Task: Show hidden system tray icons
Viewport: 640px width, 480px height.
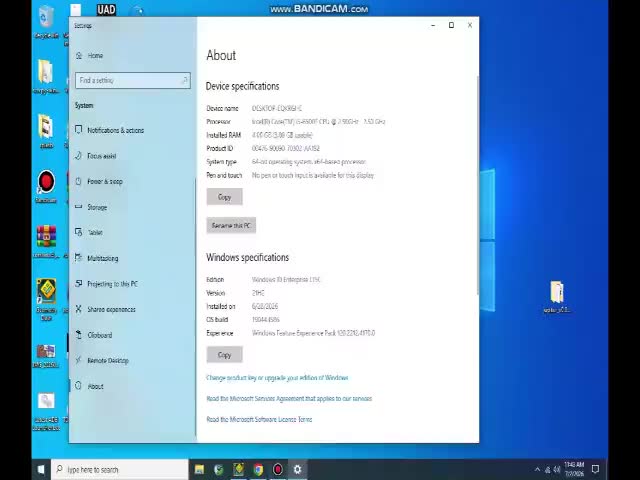Action: 537,469
